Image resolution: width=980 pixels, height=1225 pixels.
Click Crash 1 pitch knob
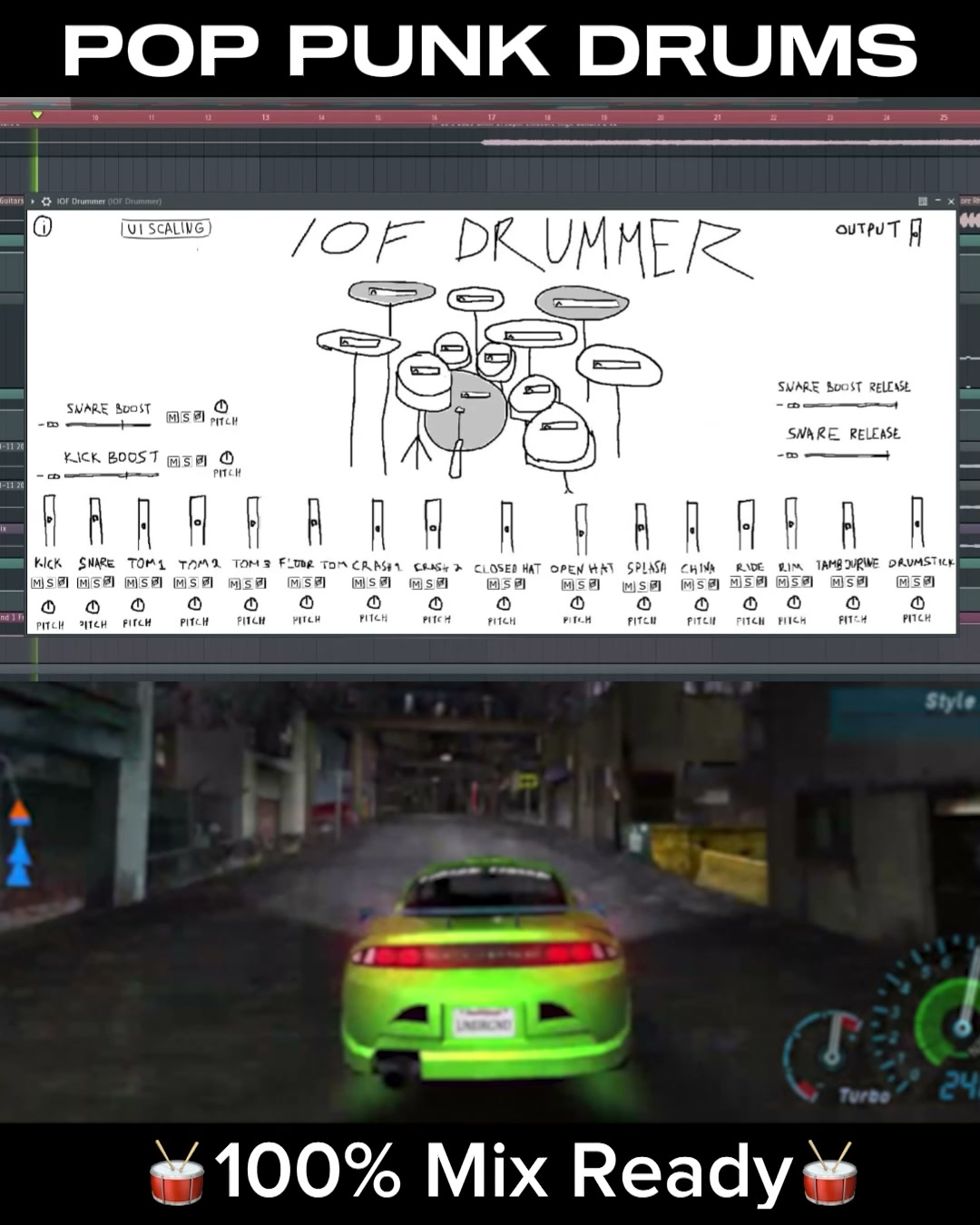[374, 603]
